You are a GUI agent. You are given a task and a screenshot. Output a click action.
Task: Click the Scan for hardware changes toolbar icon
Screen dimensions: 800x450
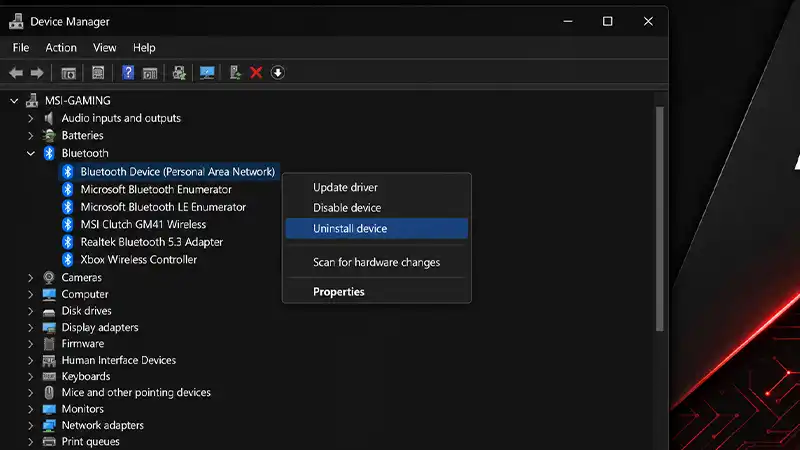[179, 73]
